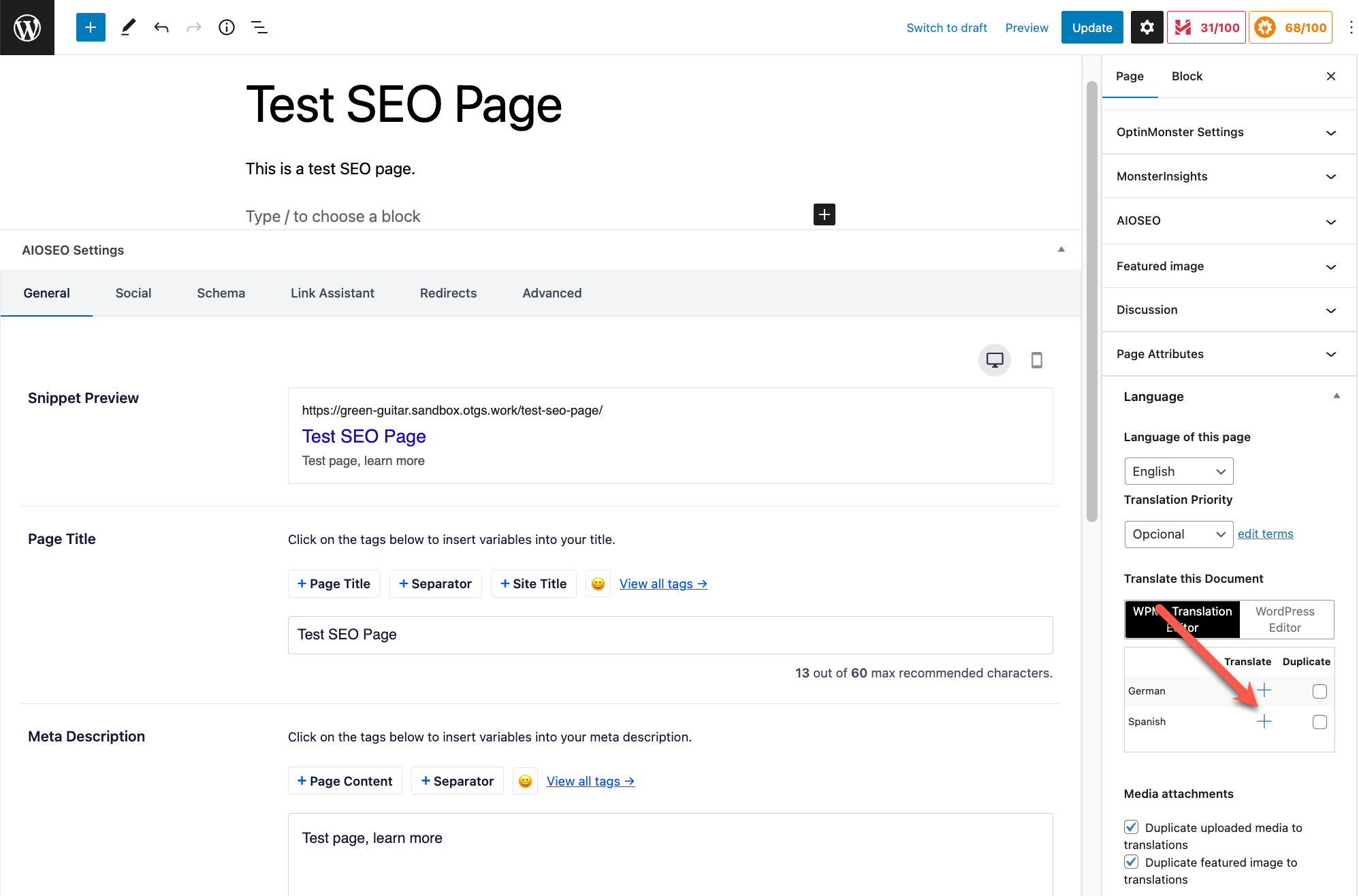This screenshot has height=896, width=1359.
Task: Switch to the Schema tab in AIOSEO
Action: pos(220,293)
